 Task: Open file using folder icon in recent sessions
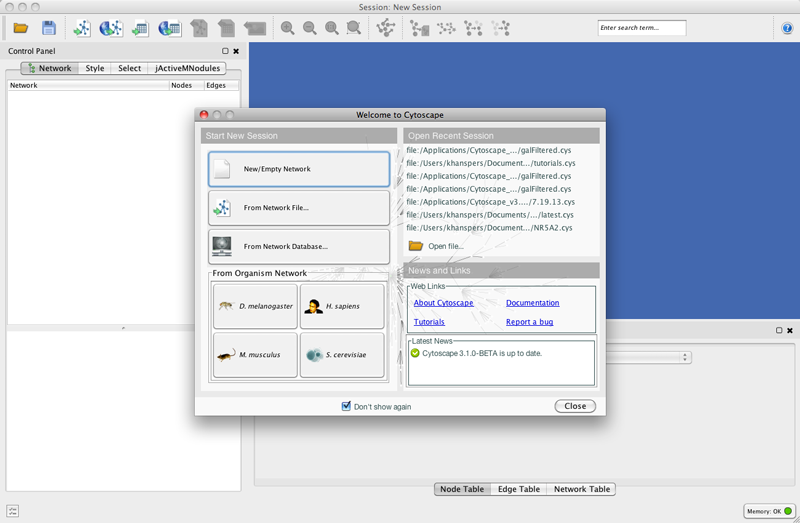[416, 246]
